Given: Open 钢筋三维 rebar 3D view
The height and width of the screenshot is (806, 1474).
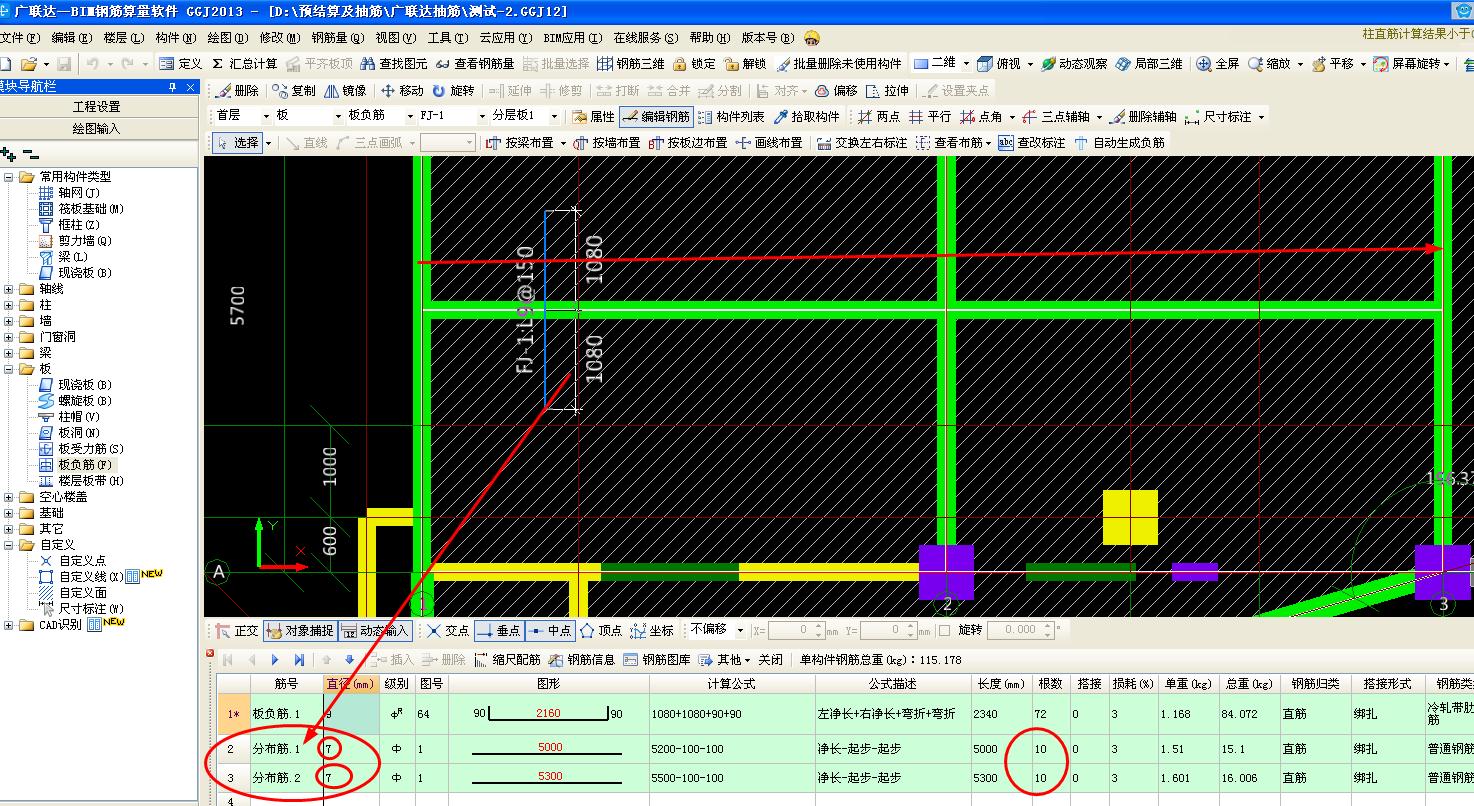Looking at the screenshot, I should click(631, 63).
